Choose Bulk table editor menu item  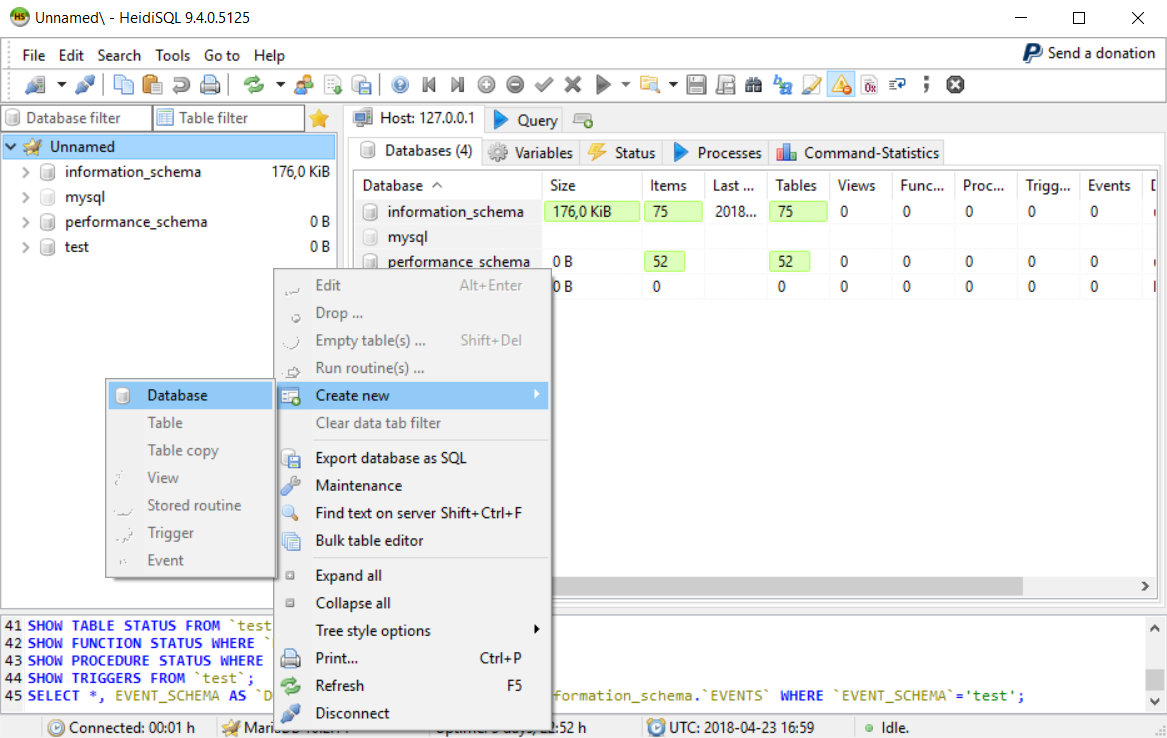point(412,540)
